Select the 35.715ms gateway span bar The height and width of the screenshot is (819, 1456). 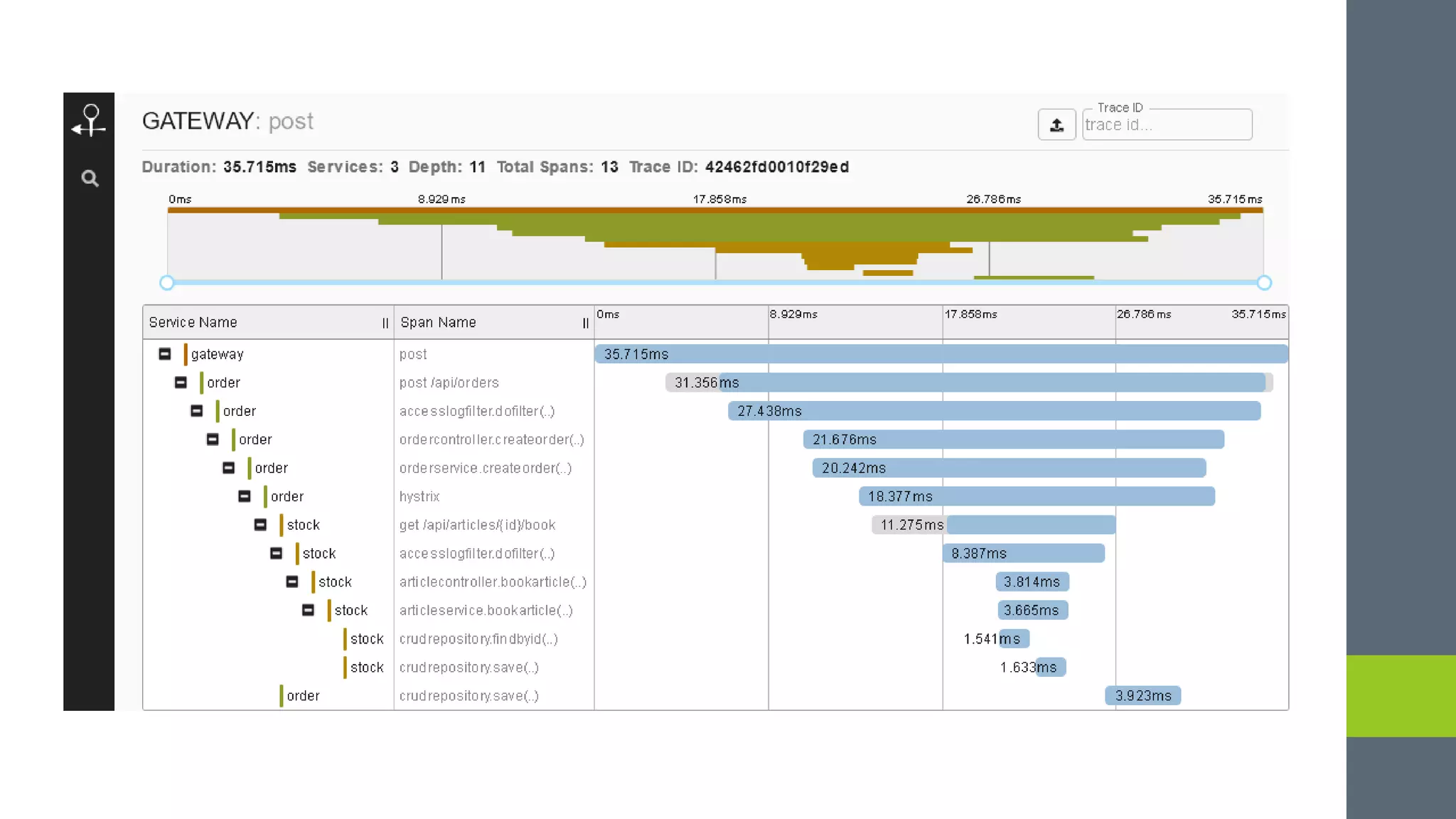[941, 354]
